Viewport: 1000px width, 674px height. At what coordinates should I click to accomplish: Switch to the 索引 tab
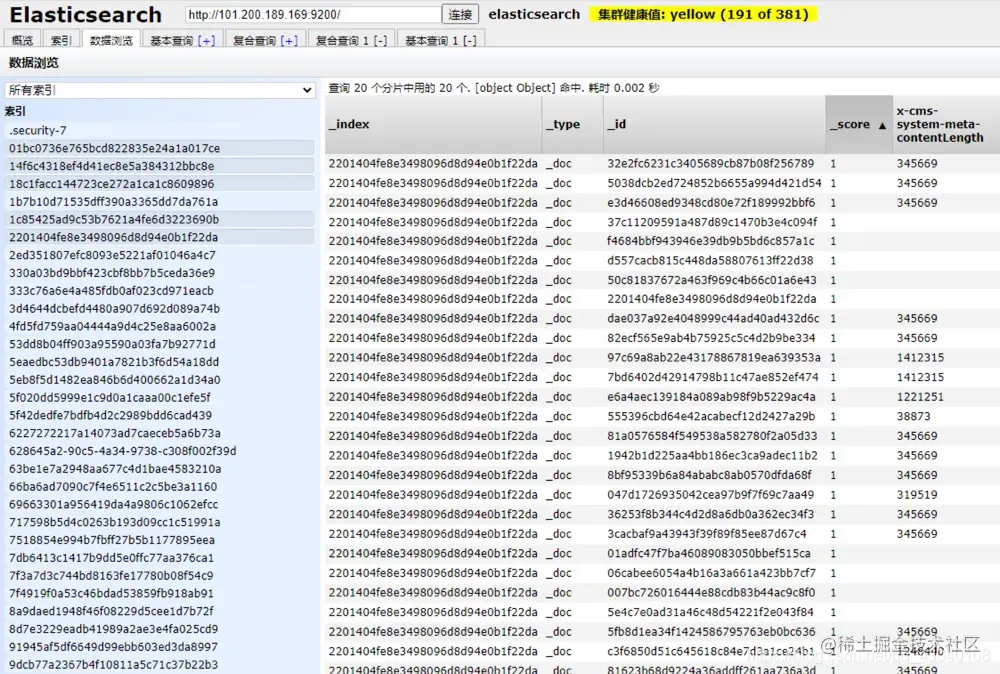point(61,40)
